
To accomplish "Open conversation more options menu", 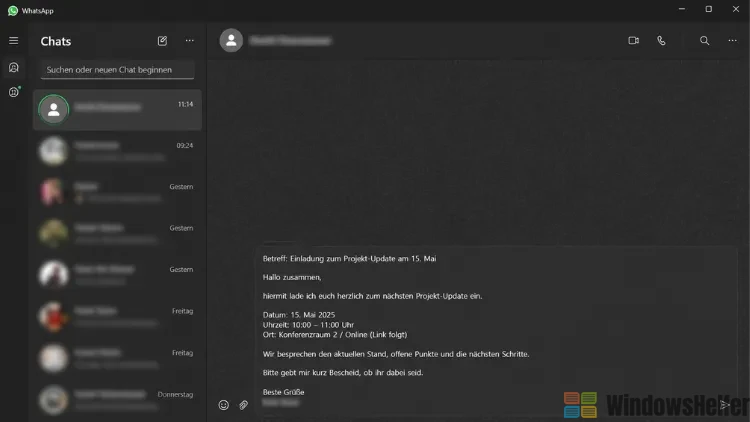I will (x=732, y=41).
